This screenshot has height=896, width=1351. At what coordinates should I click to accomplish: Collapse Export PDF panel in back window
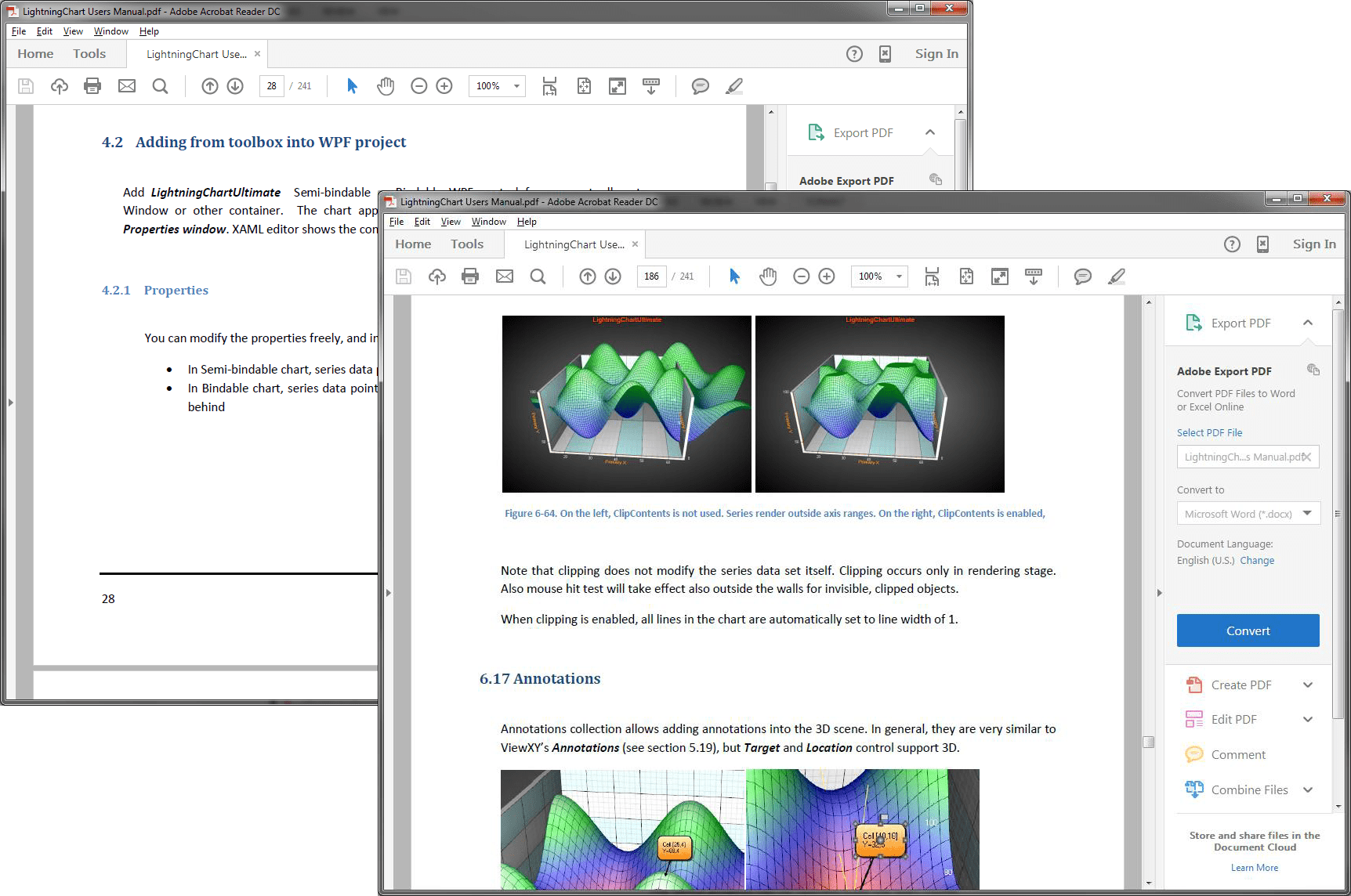930,132
